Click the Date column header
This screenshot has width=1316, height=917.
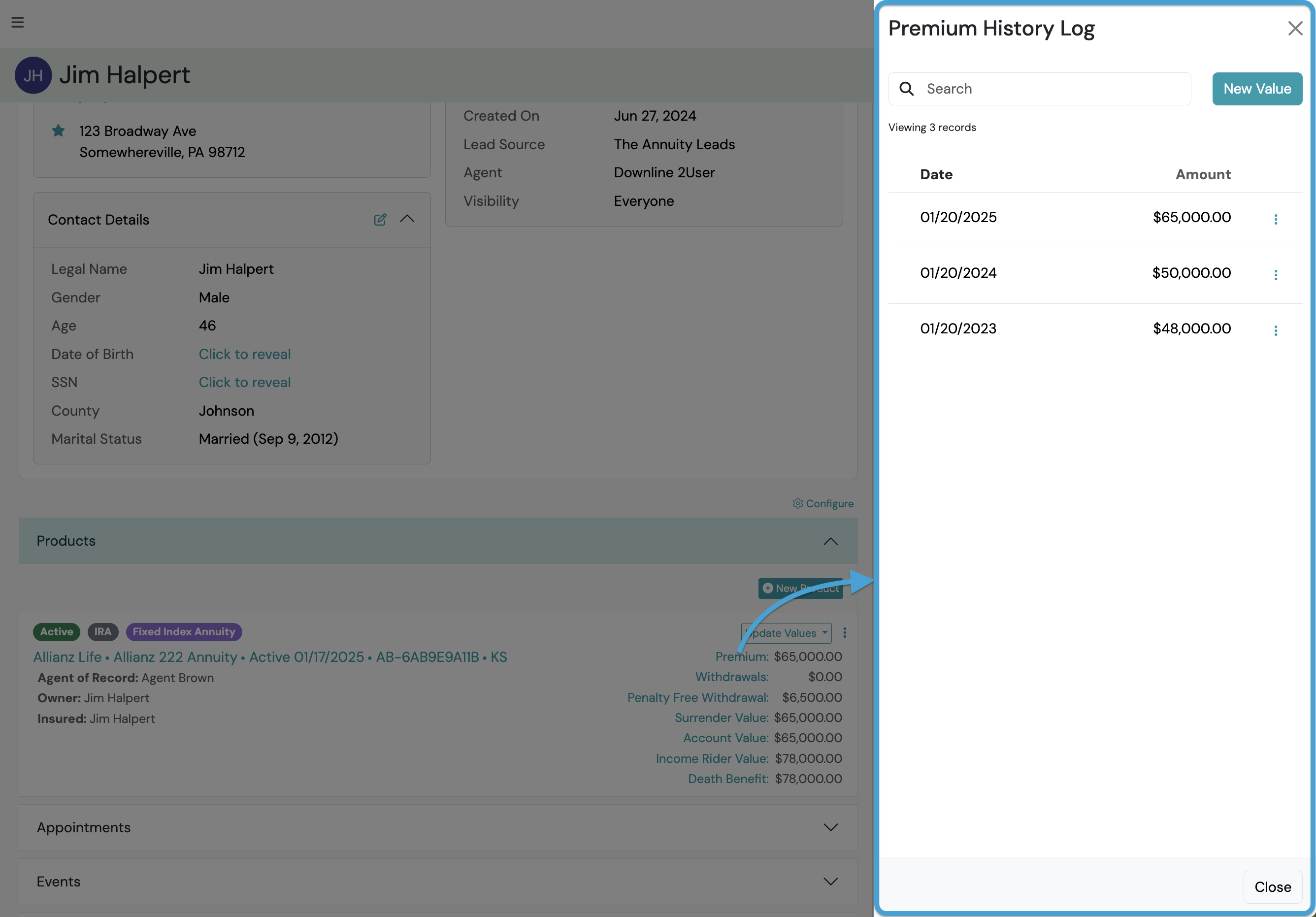[x=936, y=174]
